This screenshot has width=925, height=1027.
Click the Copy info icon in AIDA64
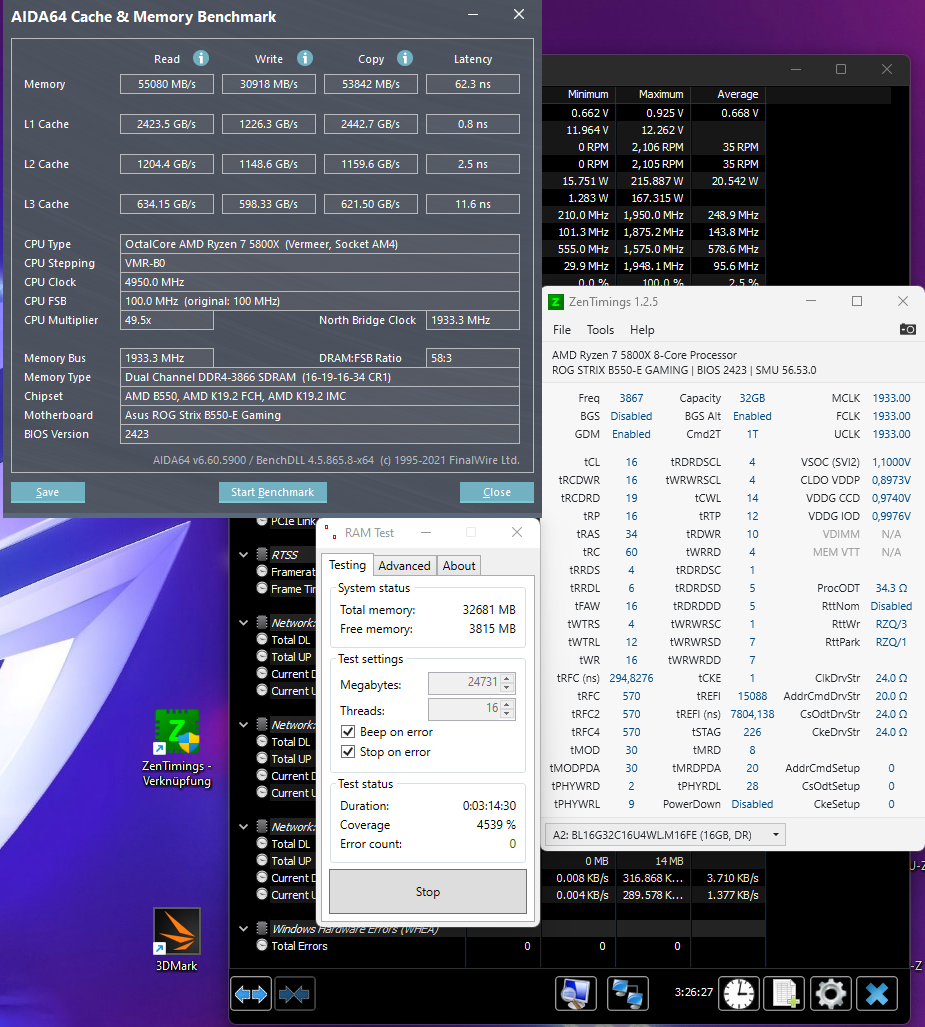tap(405, 58)
